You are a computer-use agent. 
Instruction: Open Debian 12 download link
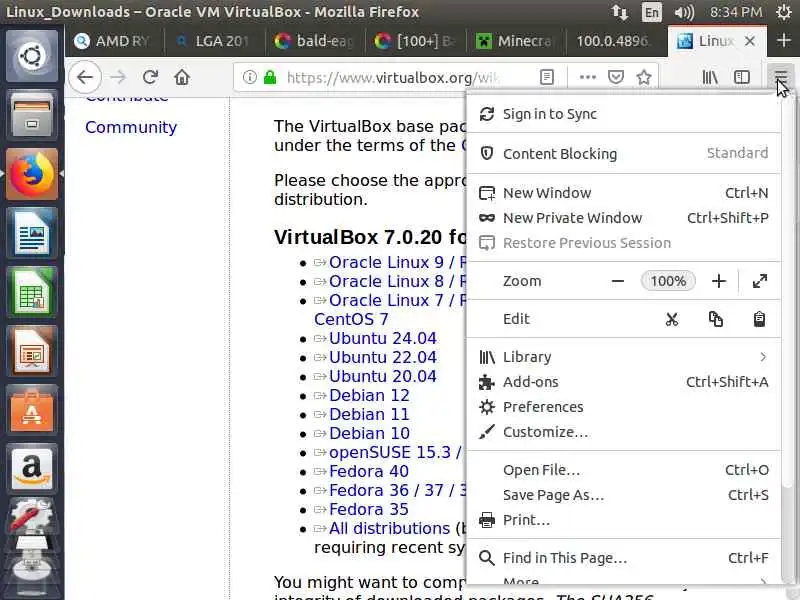click(x=369, y=395)
